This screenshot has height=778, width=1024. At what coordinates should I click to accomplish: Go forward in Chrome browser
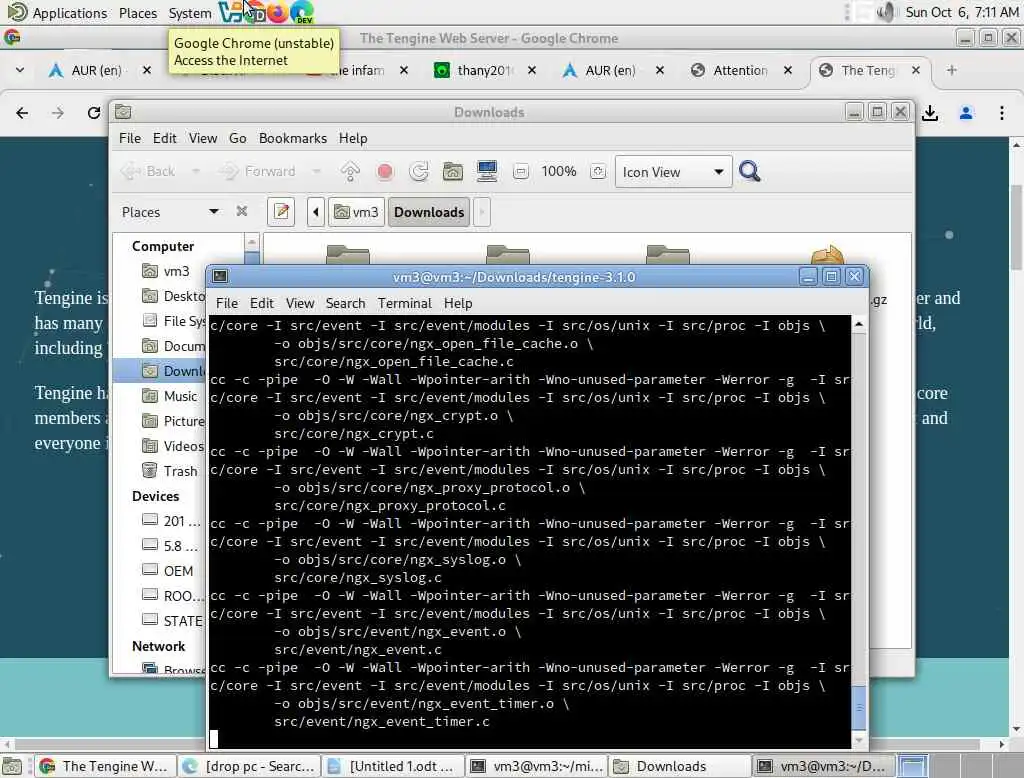tap(58, 113)
